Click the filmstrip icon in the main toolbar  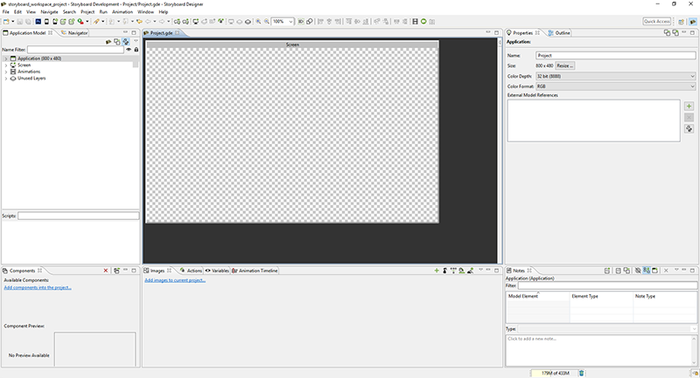click(415, 21)
